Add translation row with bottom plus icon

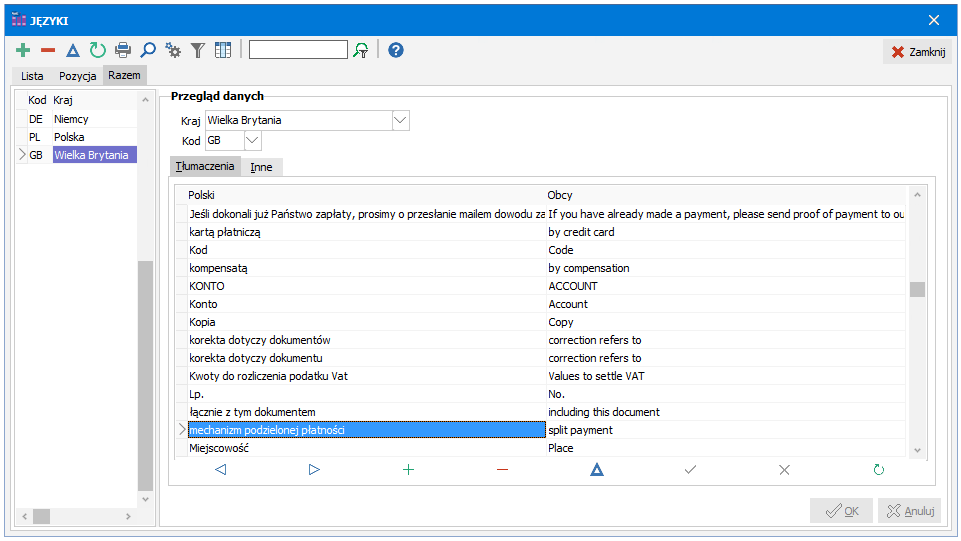point(408,469)
